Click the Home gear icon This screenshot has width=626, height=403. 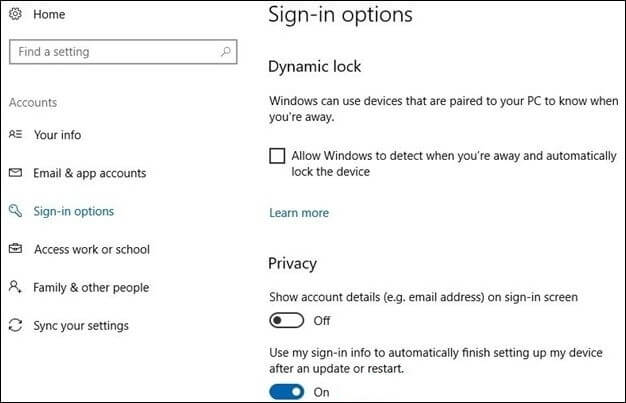15,15
